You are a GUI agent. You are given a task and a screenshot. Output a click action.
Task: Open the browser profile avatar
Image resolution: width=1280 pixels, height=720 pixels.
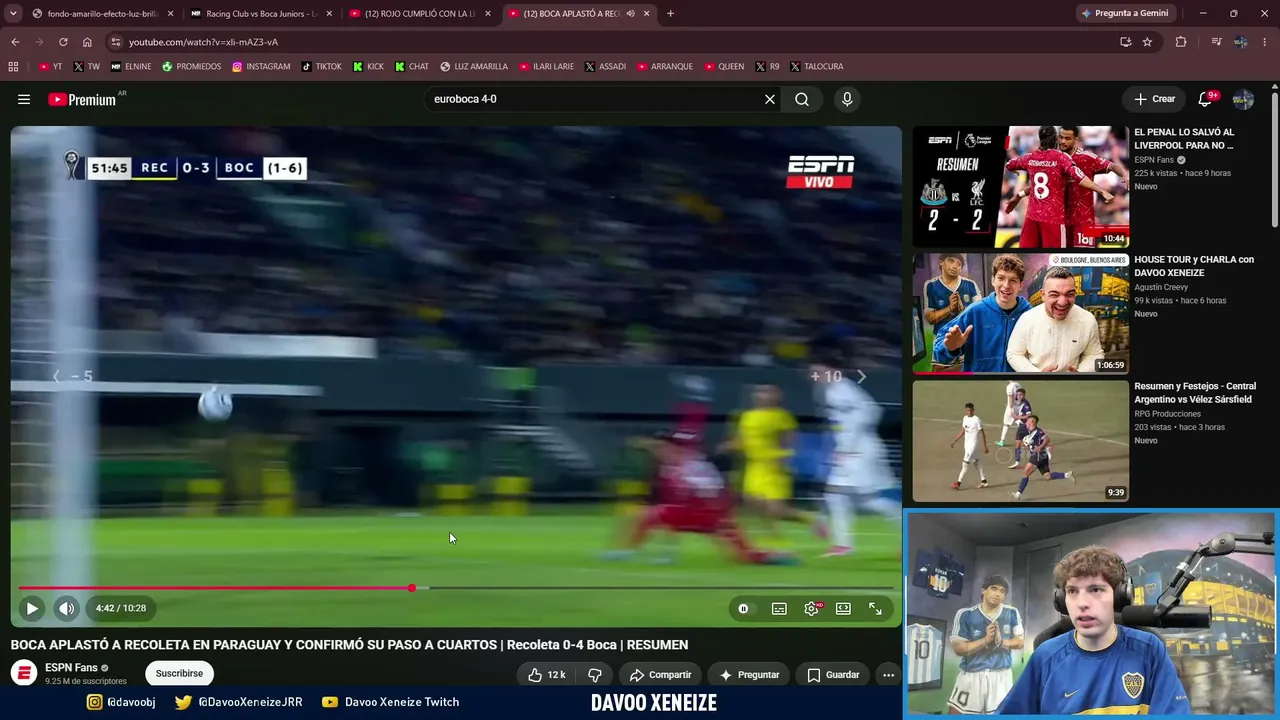(x=1240, y=42)
